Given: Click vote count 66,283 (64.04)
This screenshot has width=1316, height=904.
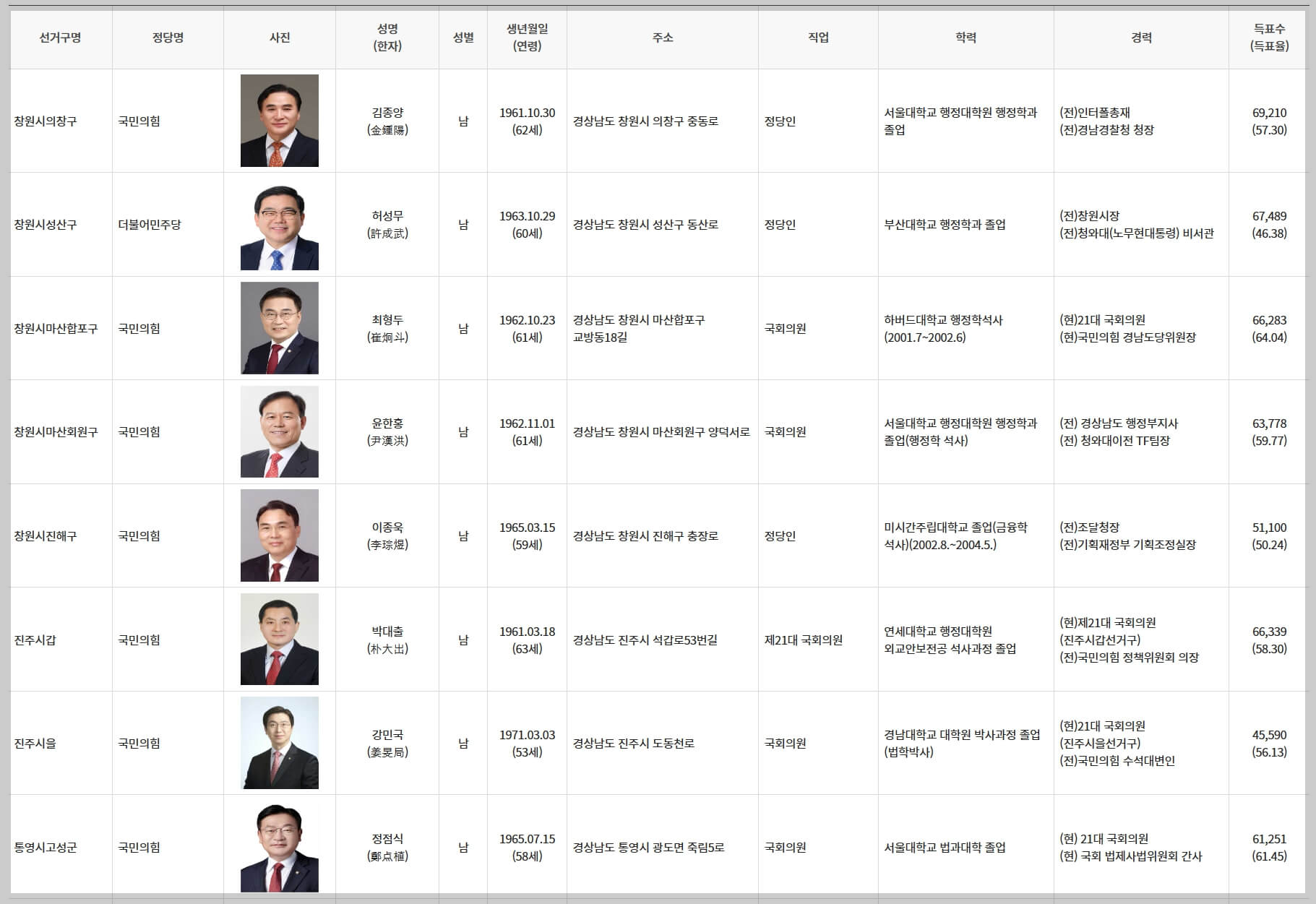Looking at the screenshot, I should [x=1270, y=329].
